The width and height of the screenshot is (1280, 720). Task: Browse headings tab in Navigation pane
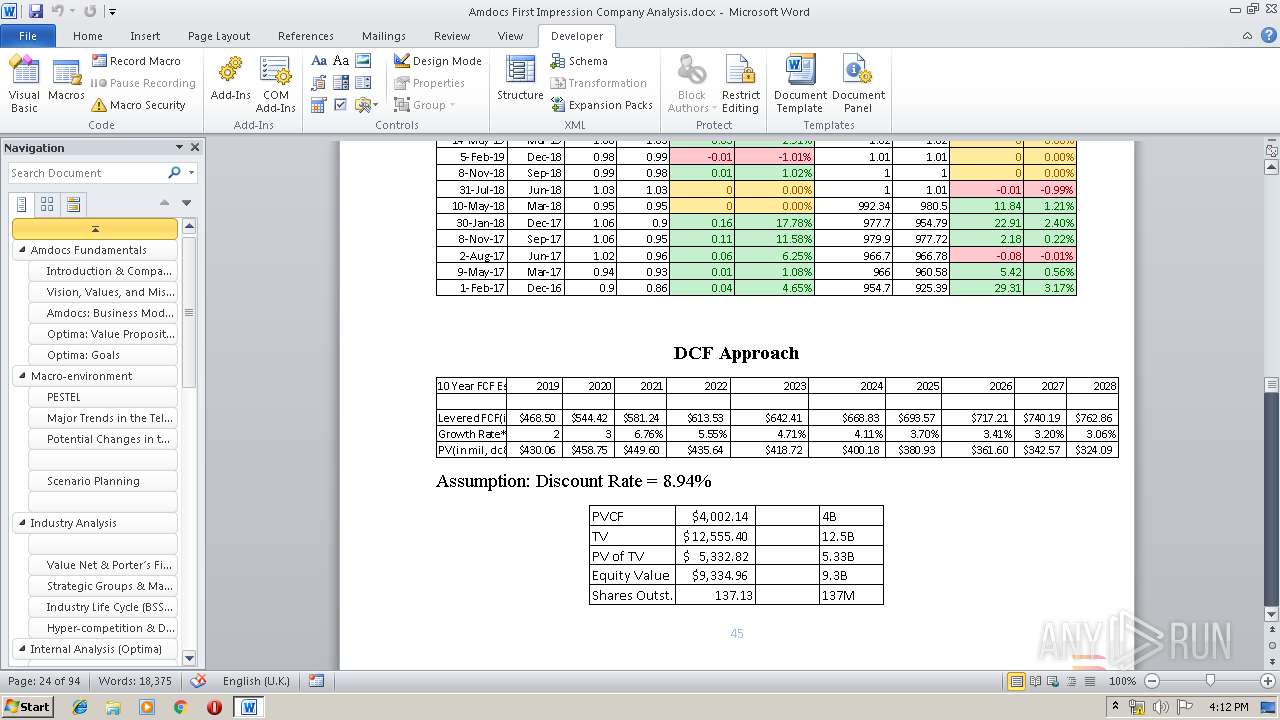[x=21, y=204]
